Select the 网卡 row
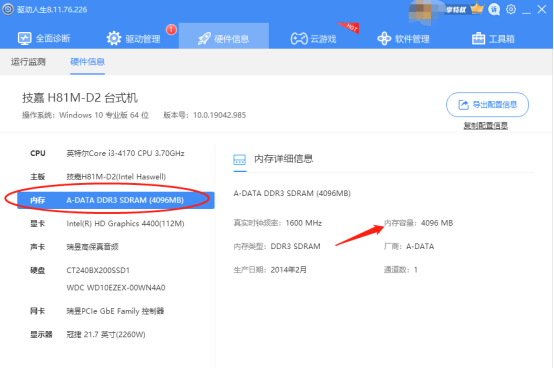This screenshot has height=369, width=554. click(116, 311)
